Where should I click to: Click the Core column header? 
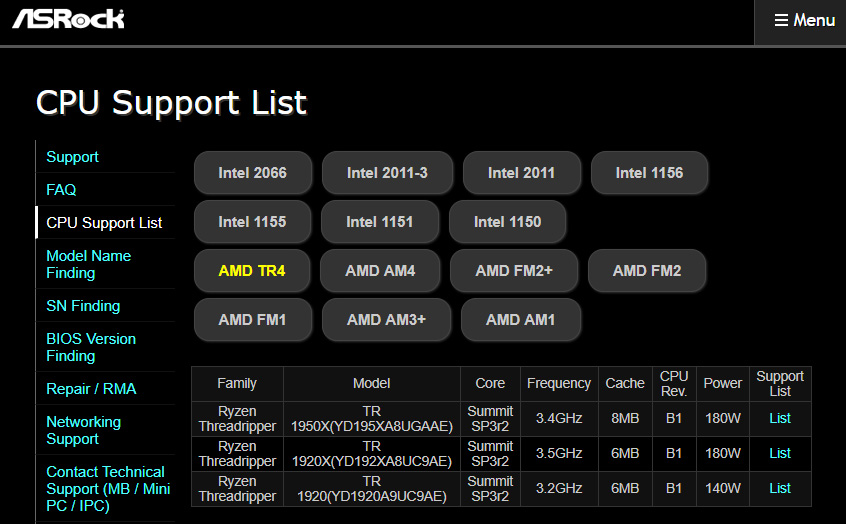490,384
